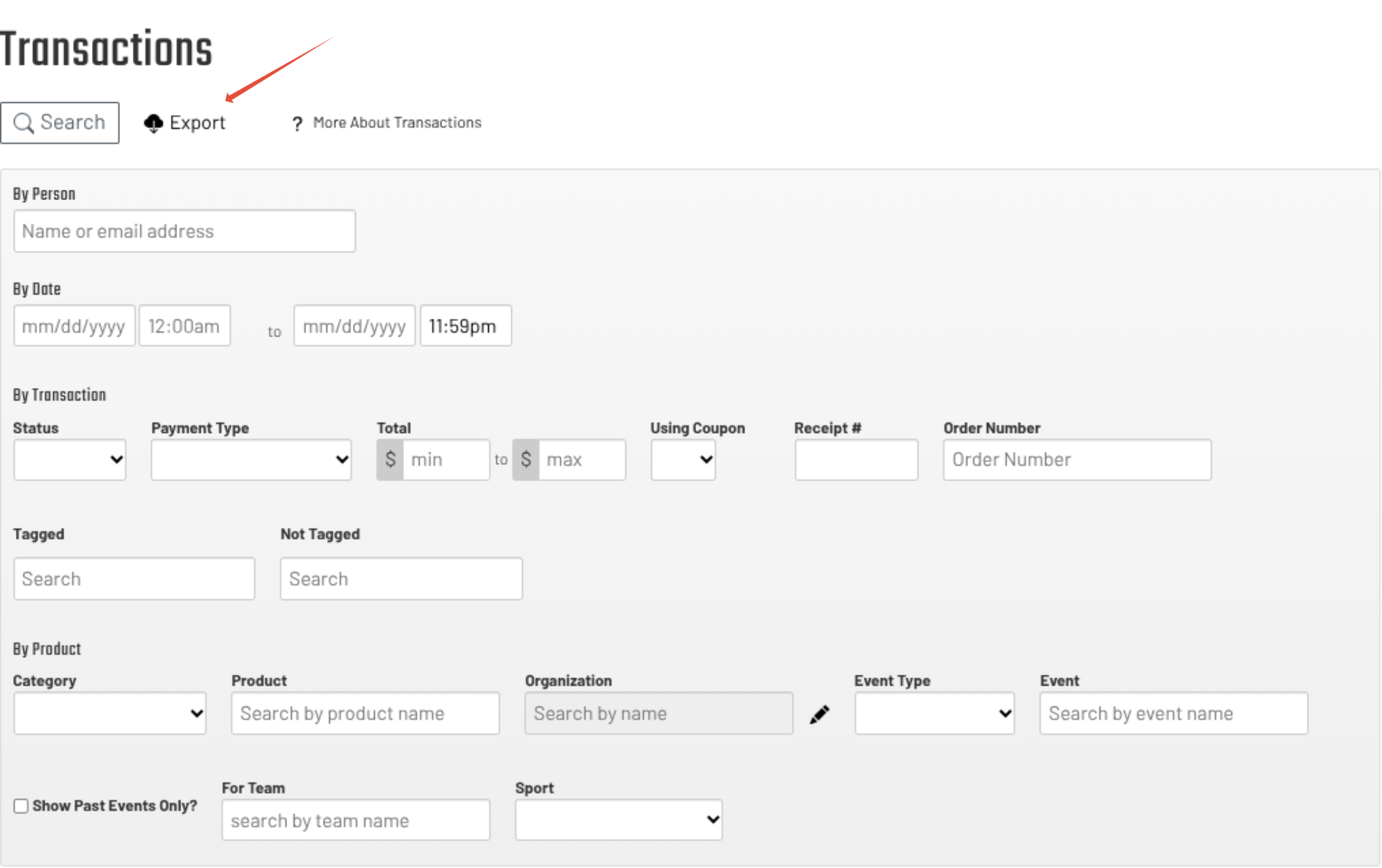Open the Sport dropdown
Image resolution: width=1382 pixels, height=868 pixels.
[x=619, y=820]
